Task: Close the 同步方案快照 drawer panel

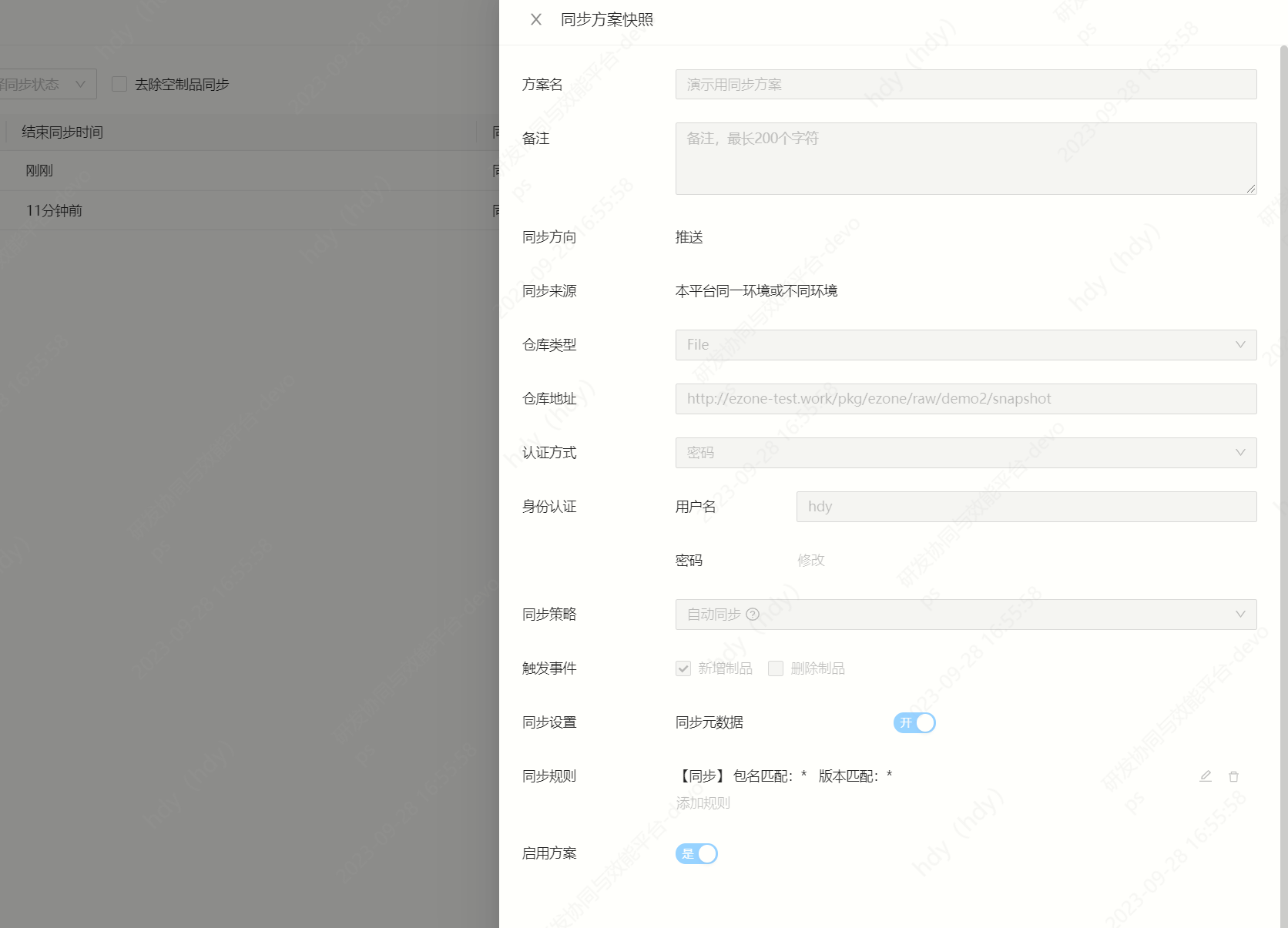Action: pos(536,19)
